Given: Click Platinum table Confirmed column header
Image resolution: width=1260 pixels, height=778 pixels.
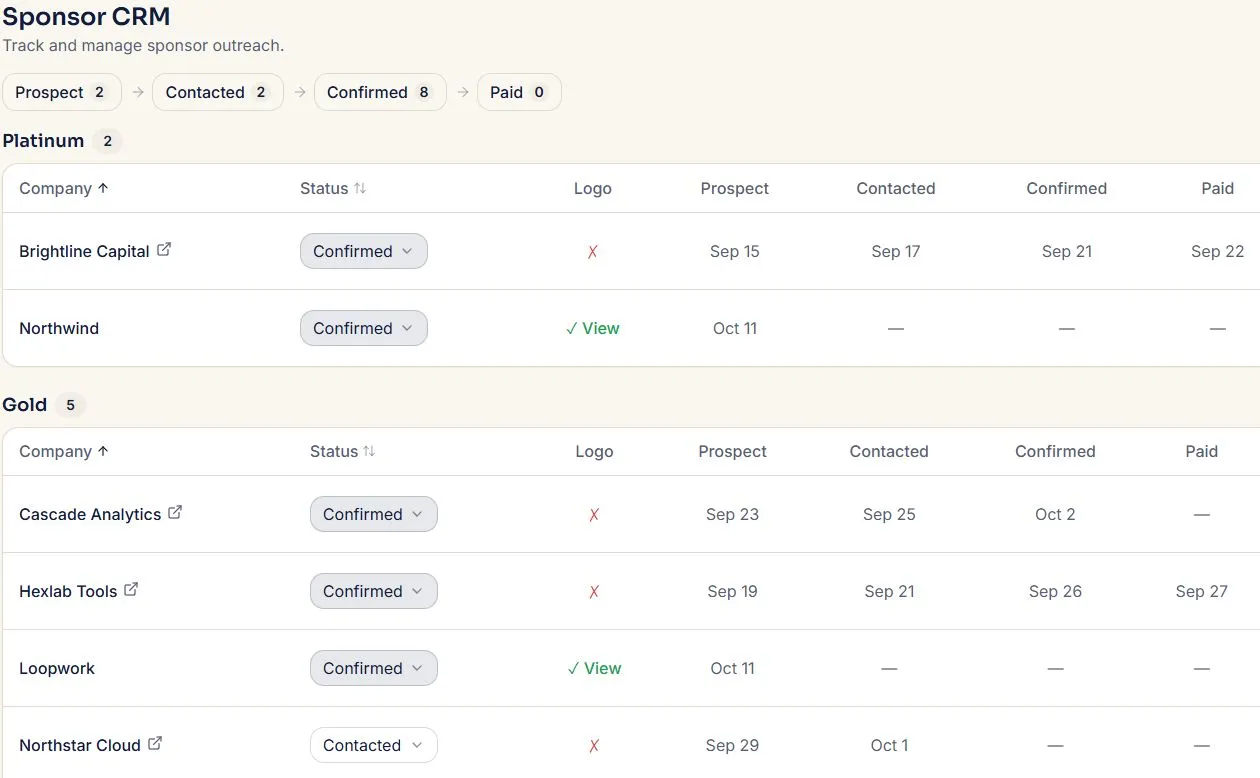Looking at the screenshot, I should [x=1067, y=188].
